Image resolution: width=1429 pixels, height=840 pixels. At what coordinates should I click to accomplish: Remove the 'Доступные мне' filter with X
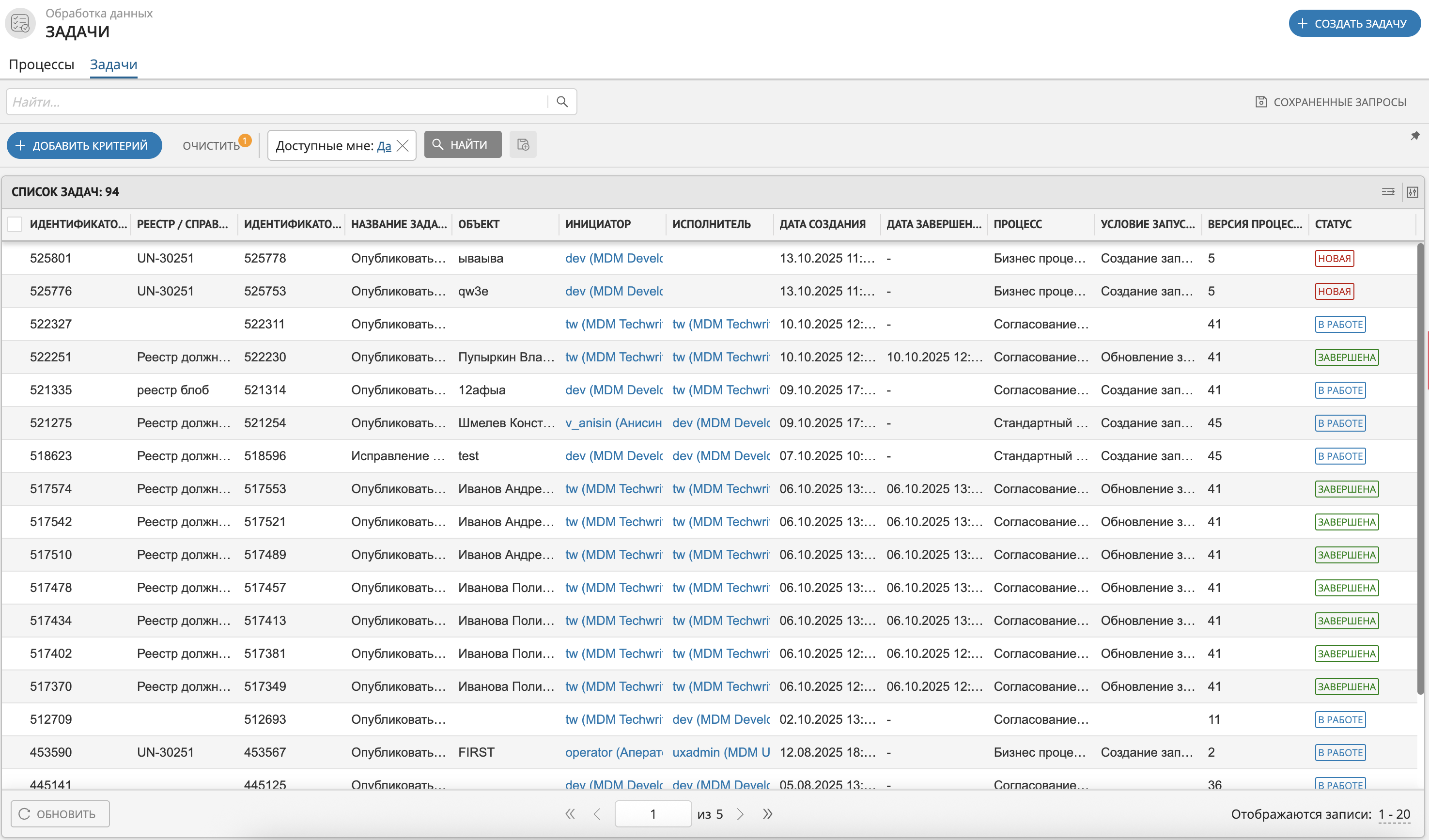403,146
